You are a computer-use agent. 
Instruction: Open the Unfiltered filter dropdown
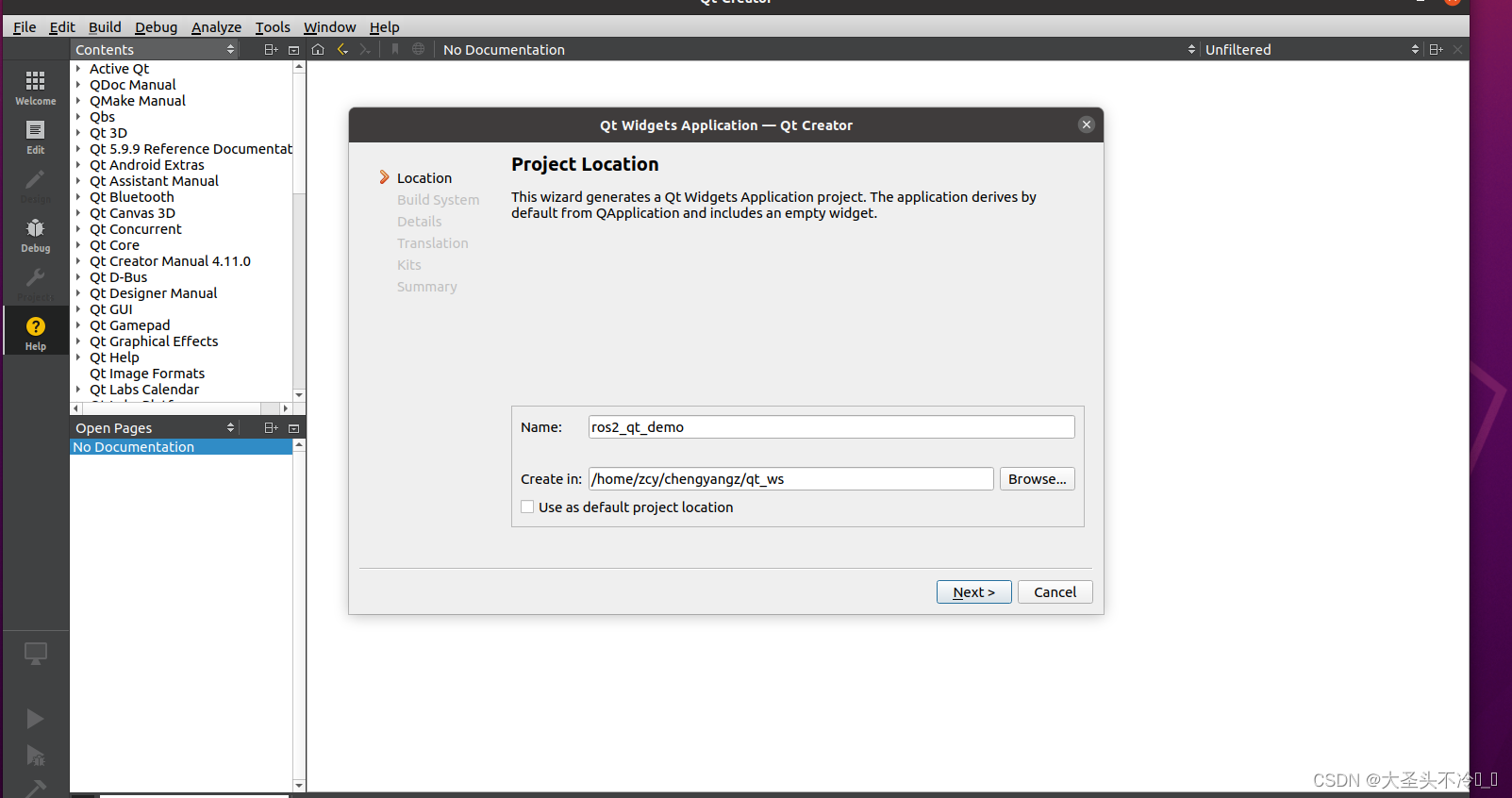pyautogui.click(x=1310, y=49)
